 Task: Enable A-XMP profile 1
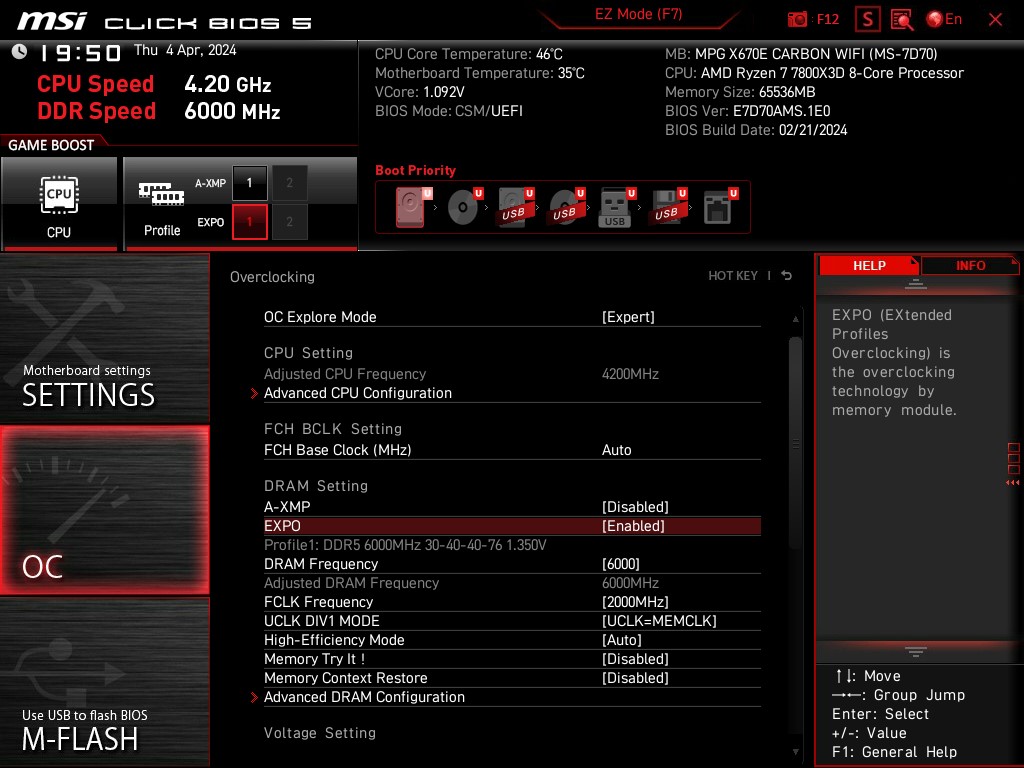249,183
